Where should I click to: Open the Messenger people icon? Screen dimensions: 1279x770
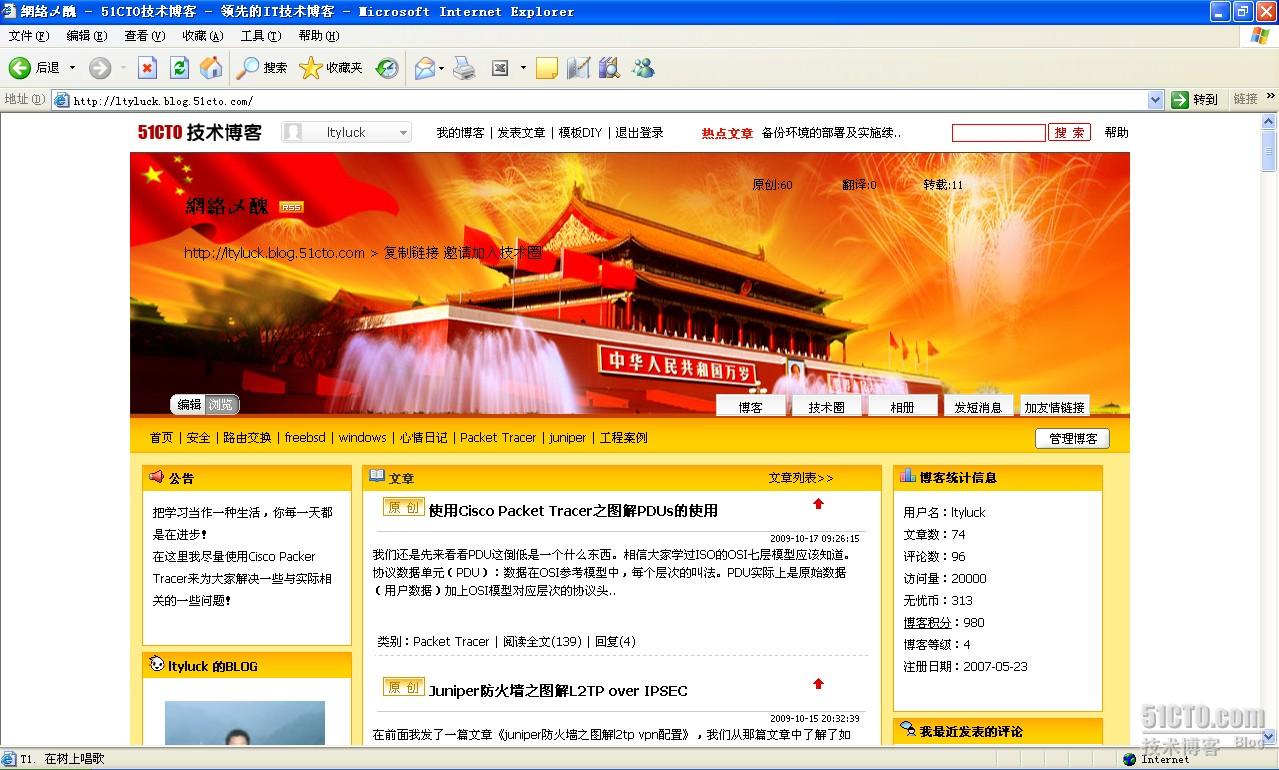pos(643,68)
